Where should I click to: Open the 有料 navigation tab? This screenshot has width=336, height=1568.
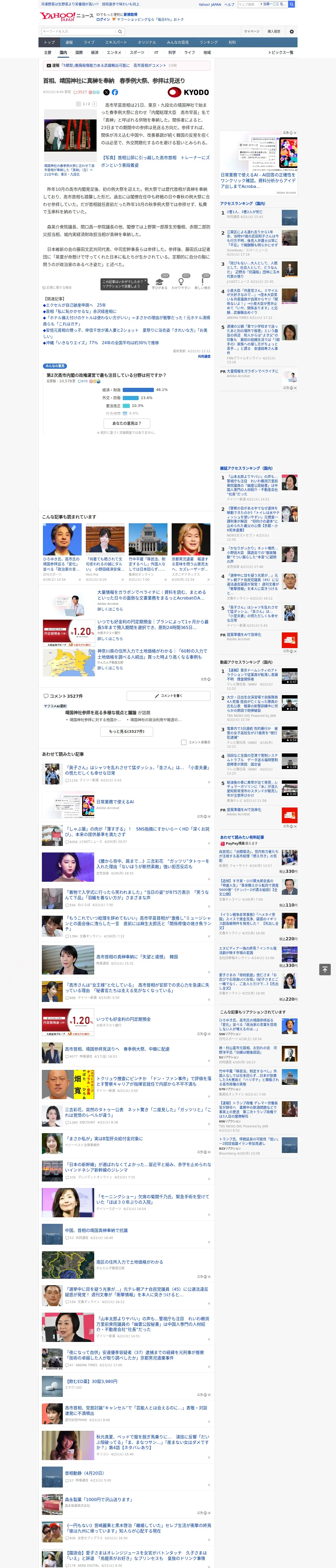232,43
